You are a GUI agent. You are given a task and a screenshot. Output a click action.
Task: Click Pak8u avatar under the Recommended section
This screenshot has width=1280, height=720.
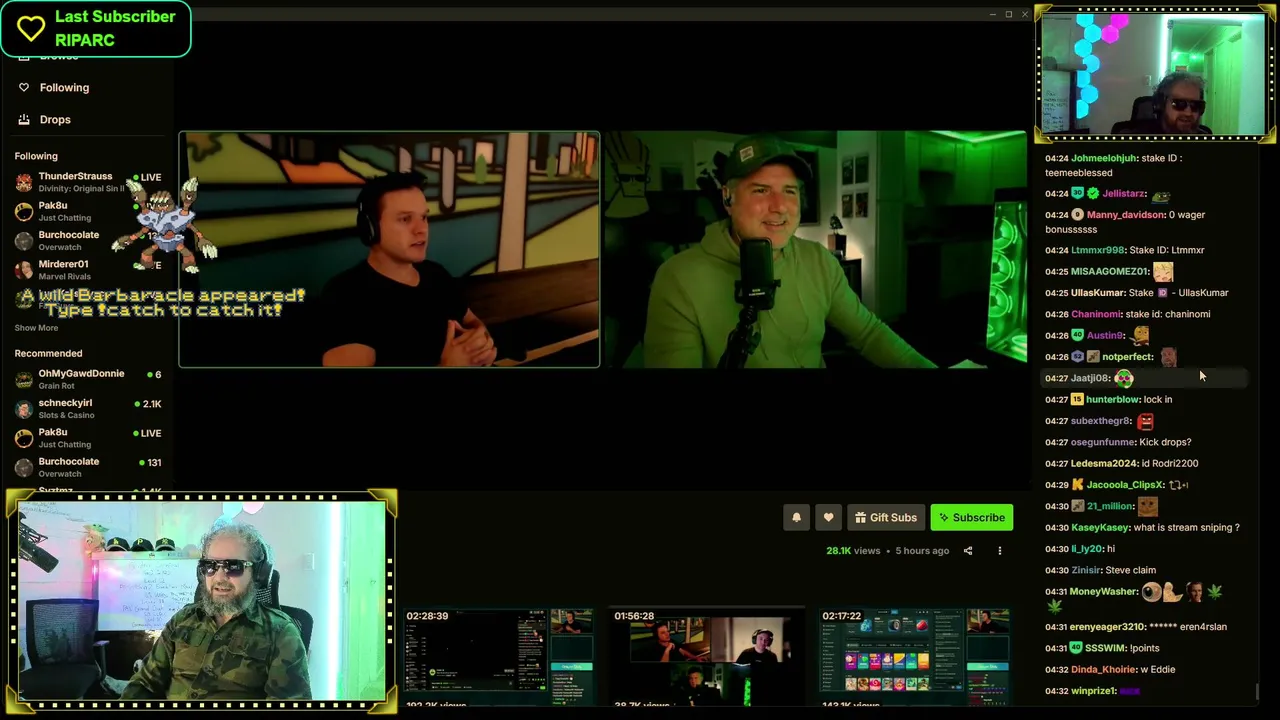point(24,438)
